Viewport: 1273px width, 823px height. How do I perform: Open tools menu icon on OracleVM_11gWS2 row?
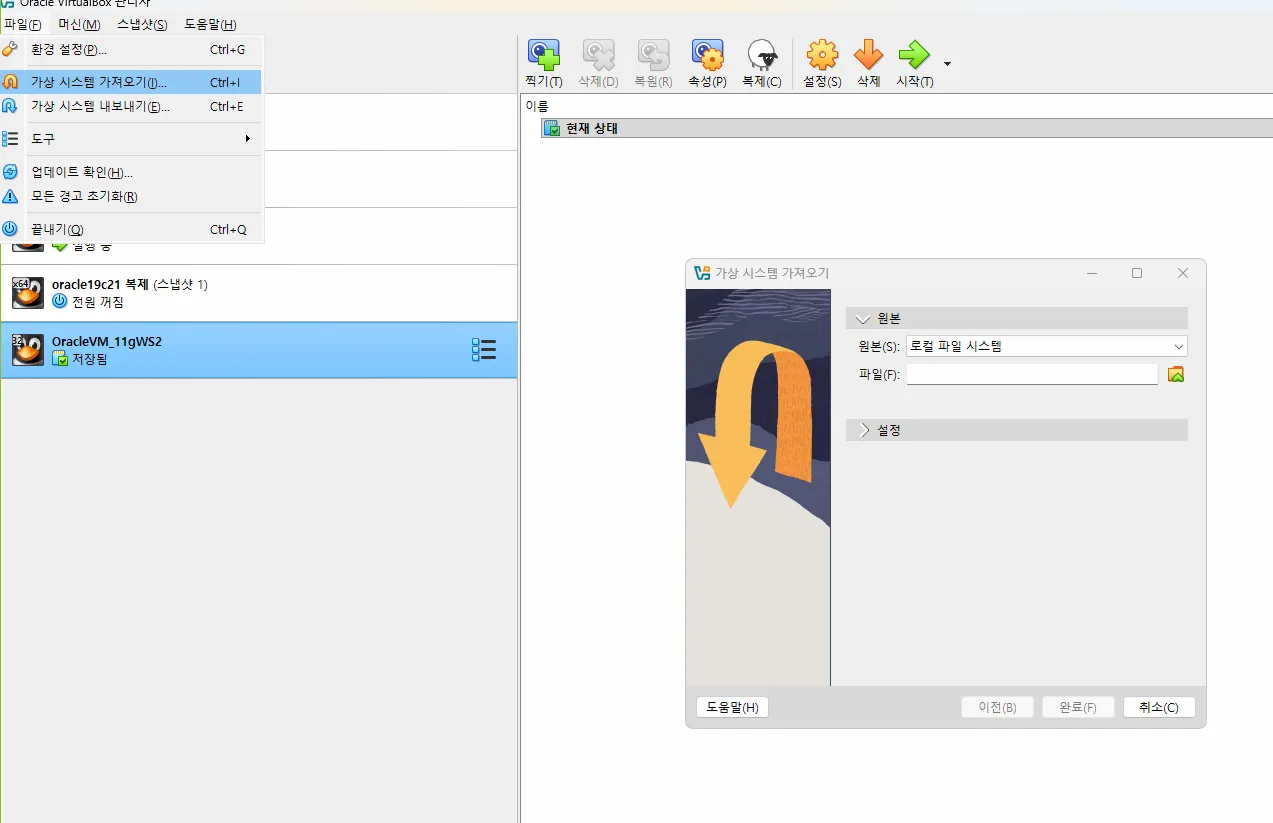(x=484, y=350)
